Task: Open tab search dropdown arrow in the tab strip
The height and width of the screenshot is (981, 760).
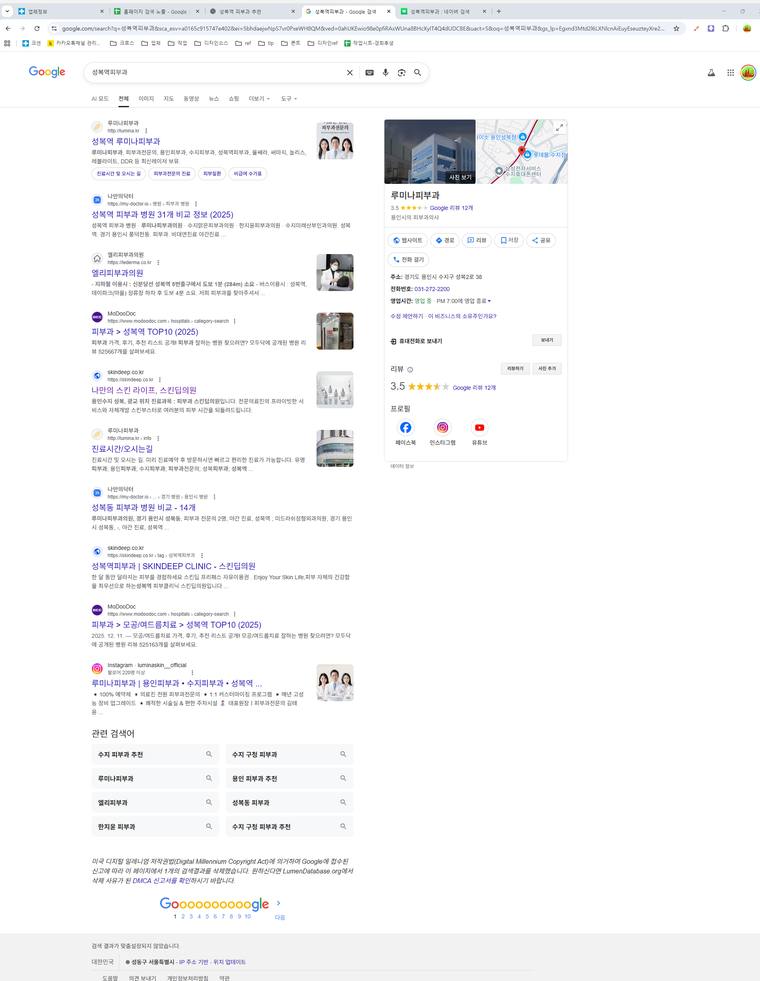Action: [x=8, y=11]
